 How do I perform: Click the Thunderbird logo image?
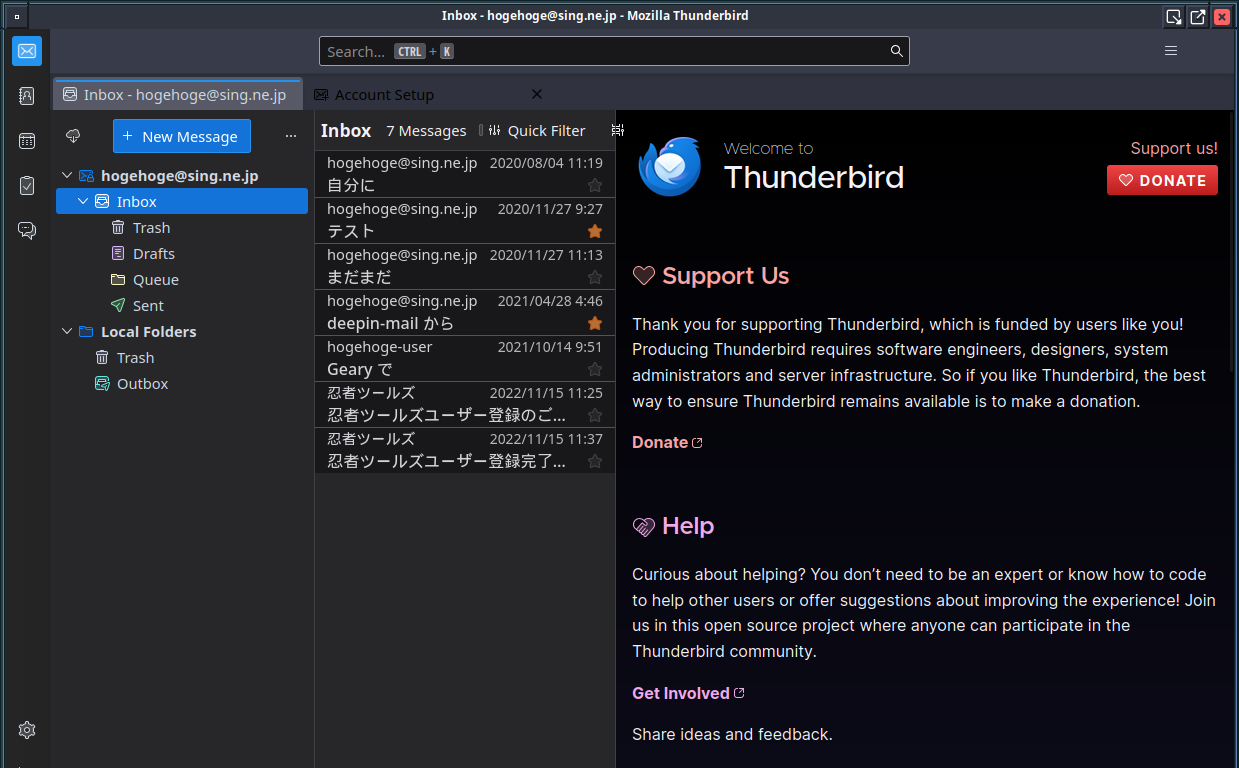click(x=670, y=166)
